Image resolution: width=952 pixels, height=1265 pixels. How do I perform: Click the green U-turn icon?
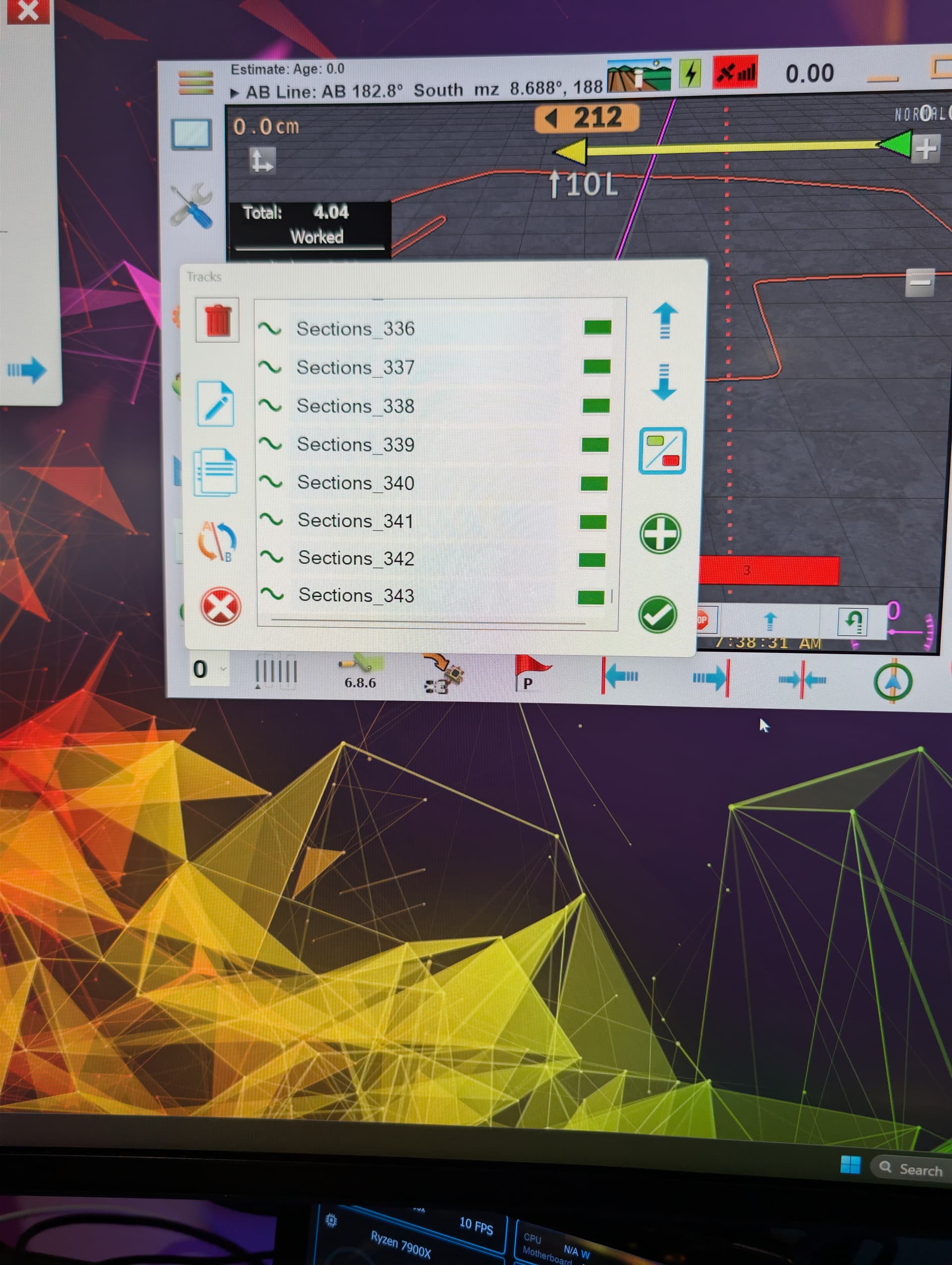point(852,622)
